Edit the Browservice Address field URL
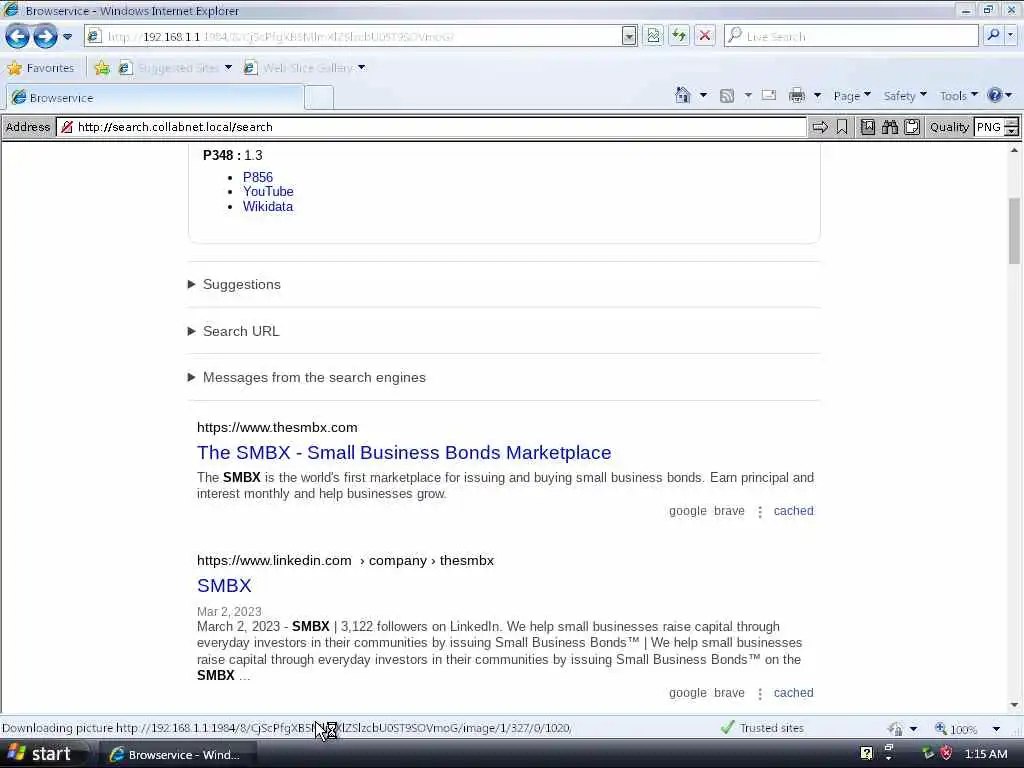 [x=432, y=127]
